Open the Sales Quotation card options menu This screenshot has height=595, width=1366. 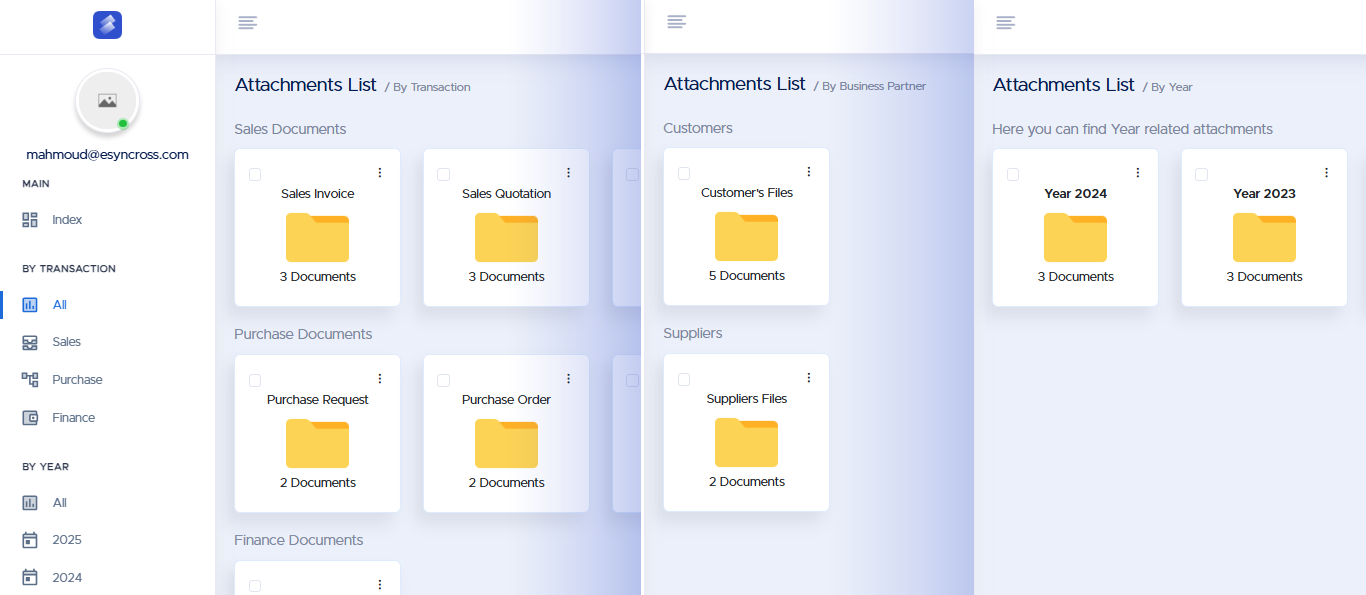click(x=569, y=173)
